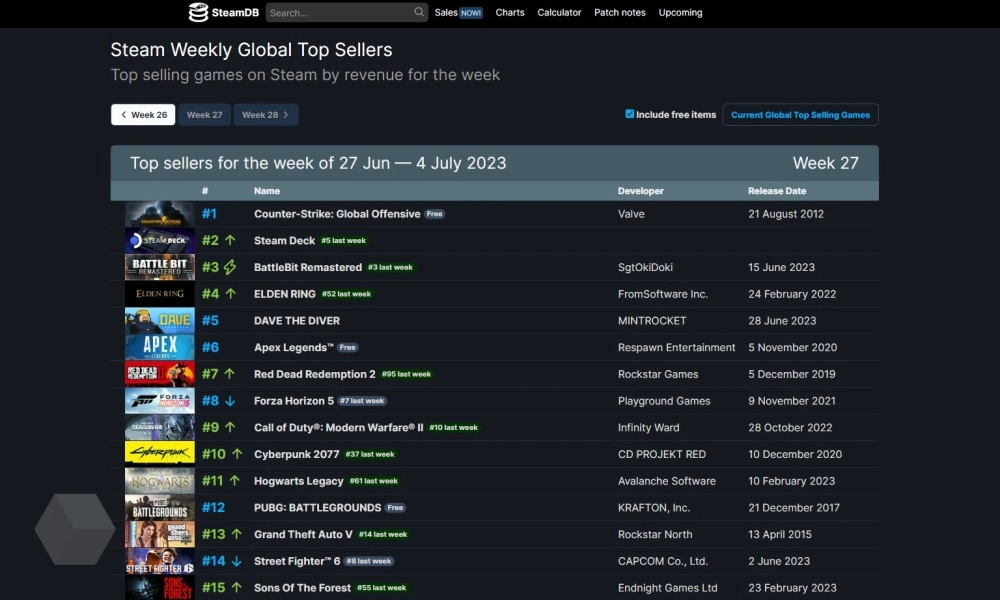Toggle the Include free items checkbox

click(630, 114)
